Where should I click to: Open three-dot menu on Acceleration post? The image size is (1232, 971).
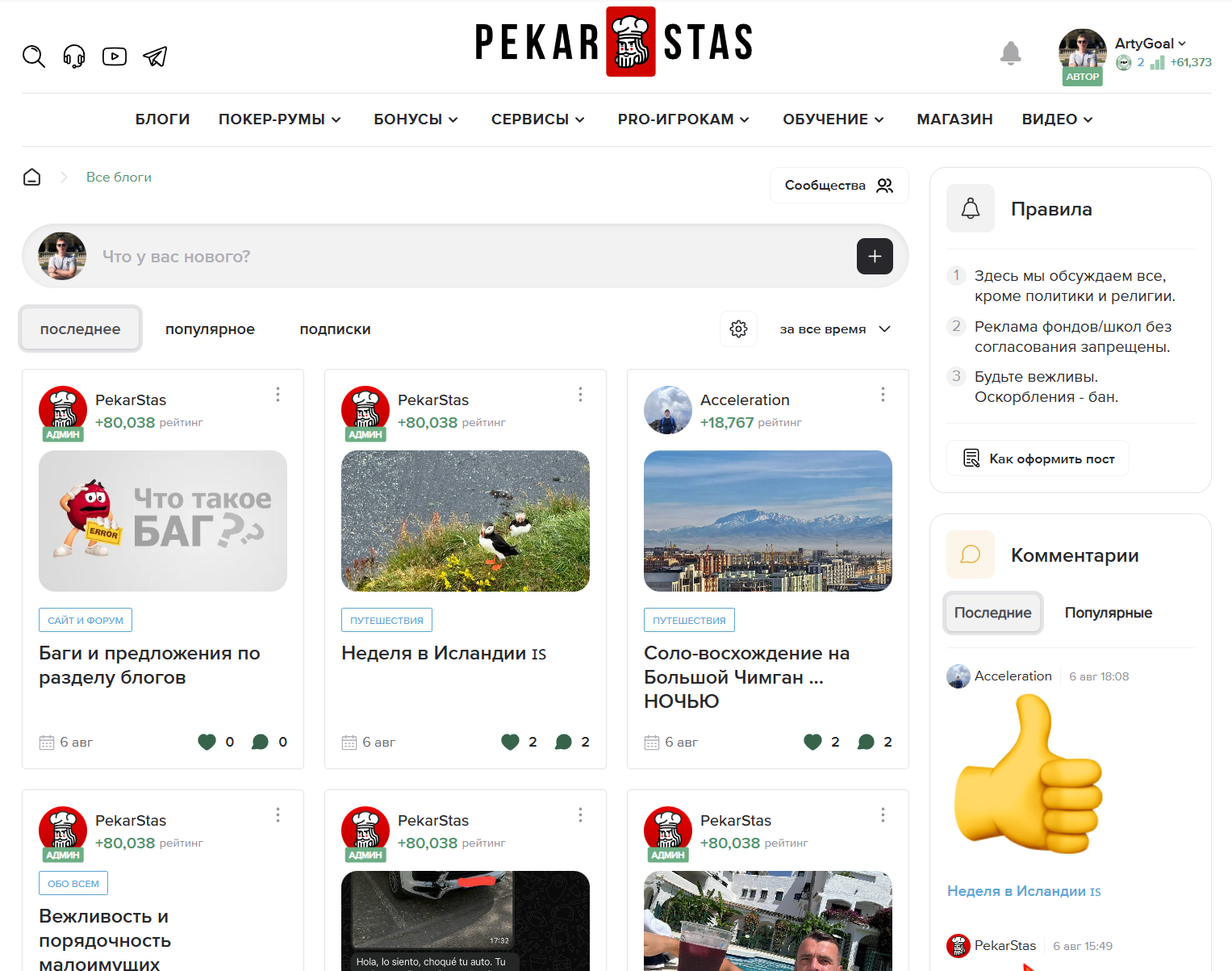tap(883, 394)
